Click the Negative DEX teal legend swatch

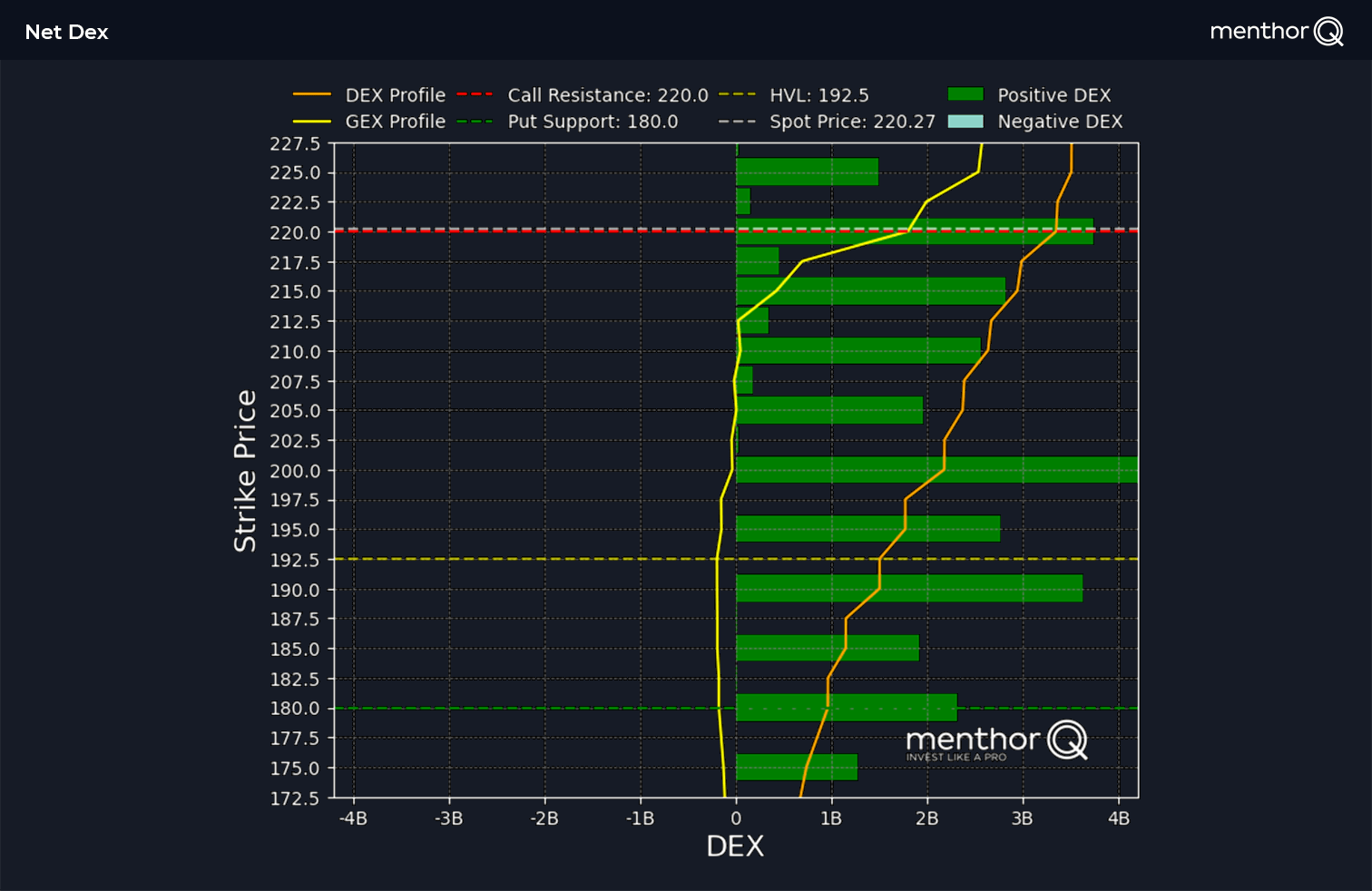click(965, 122)
